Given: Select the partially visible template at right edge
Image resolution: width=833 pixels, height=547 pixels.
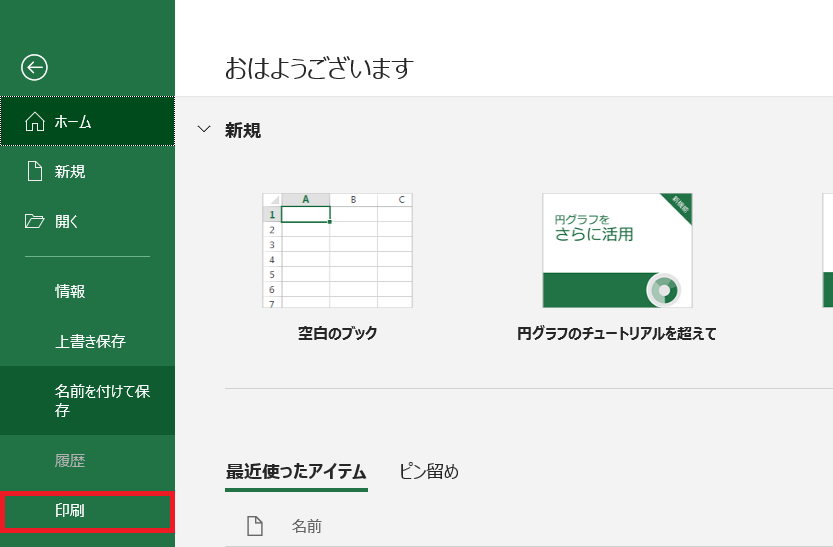Looking at the screenshot, I should point(827,250).
